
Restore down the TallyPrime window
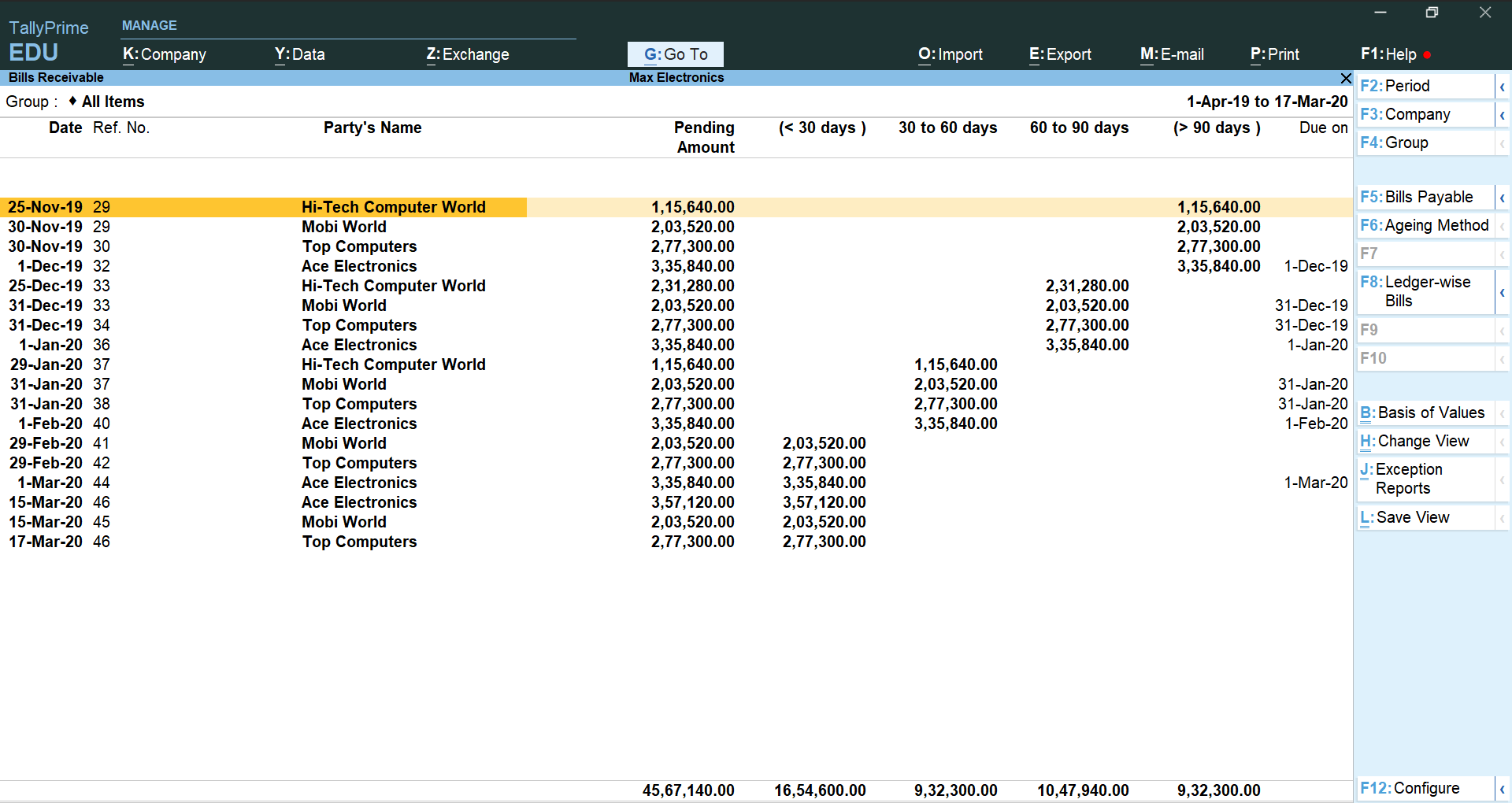coord(1432,13)
